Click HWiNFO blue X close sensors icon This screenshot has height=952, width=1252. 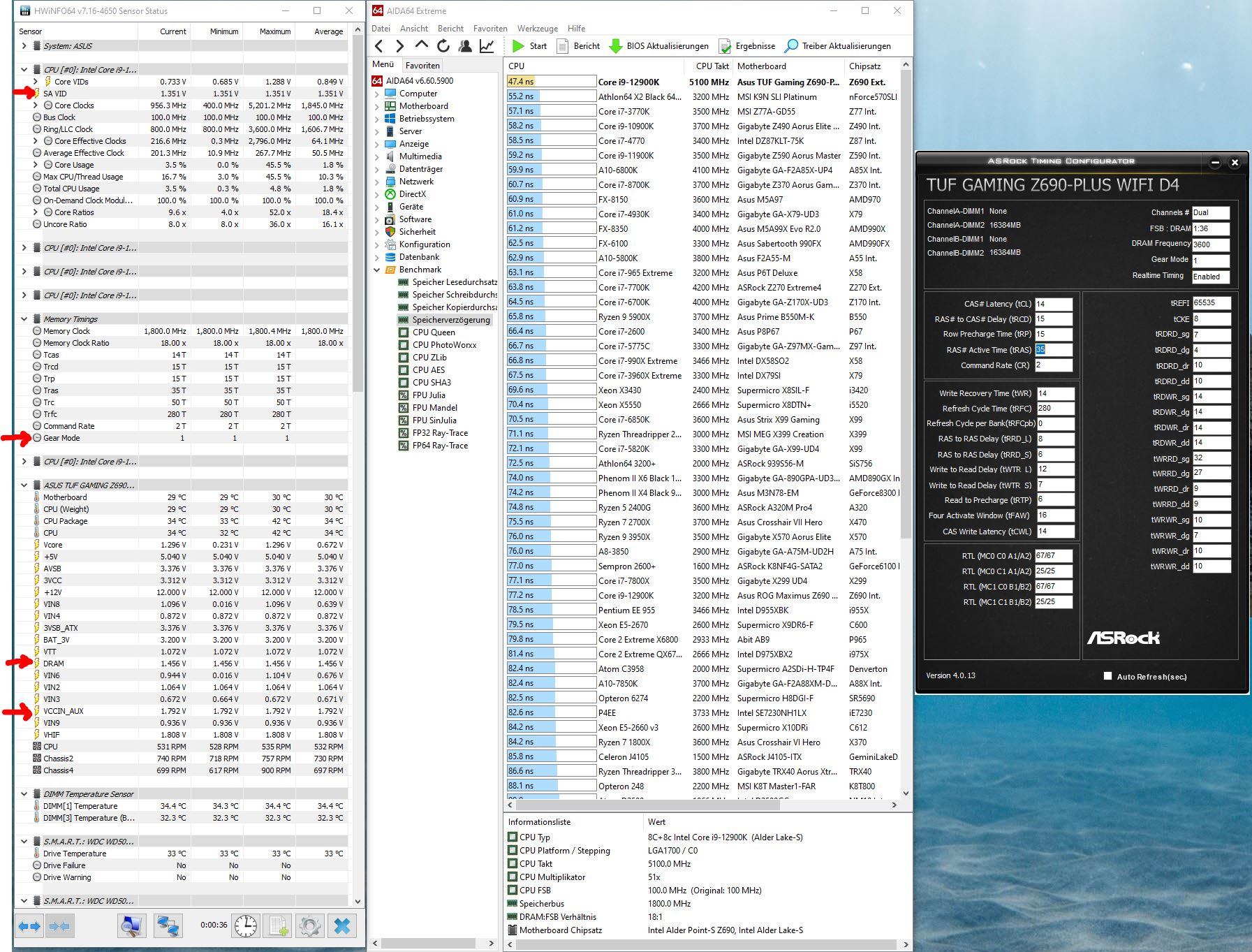point(342,926)
